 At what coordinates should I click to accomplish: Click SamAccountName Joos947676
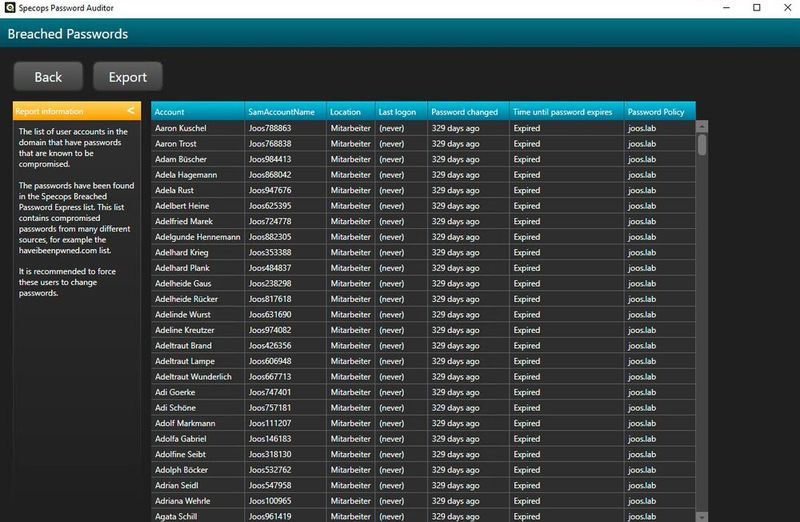[270, 190]
